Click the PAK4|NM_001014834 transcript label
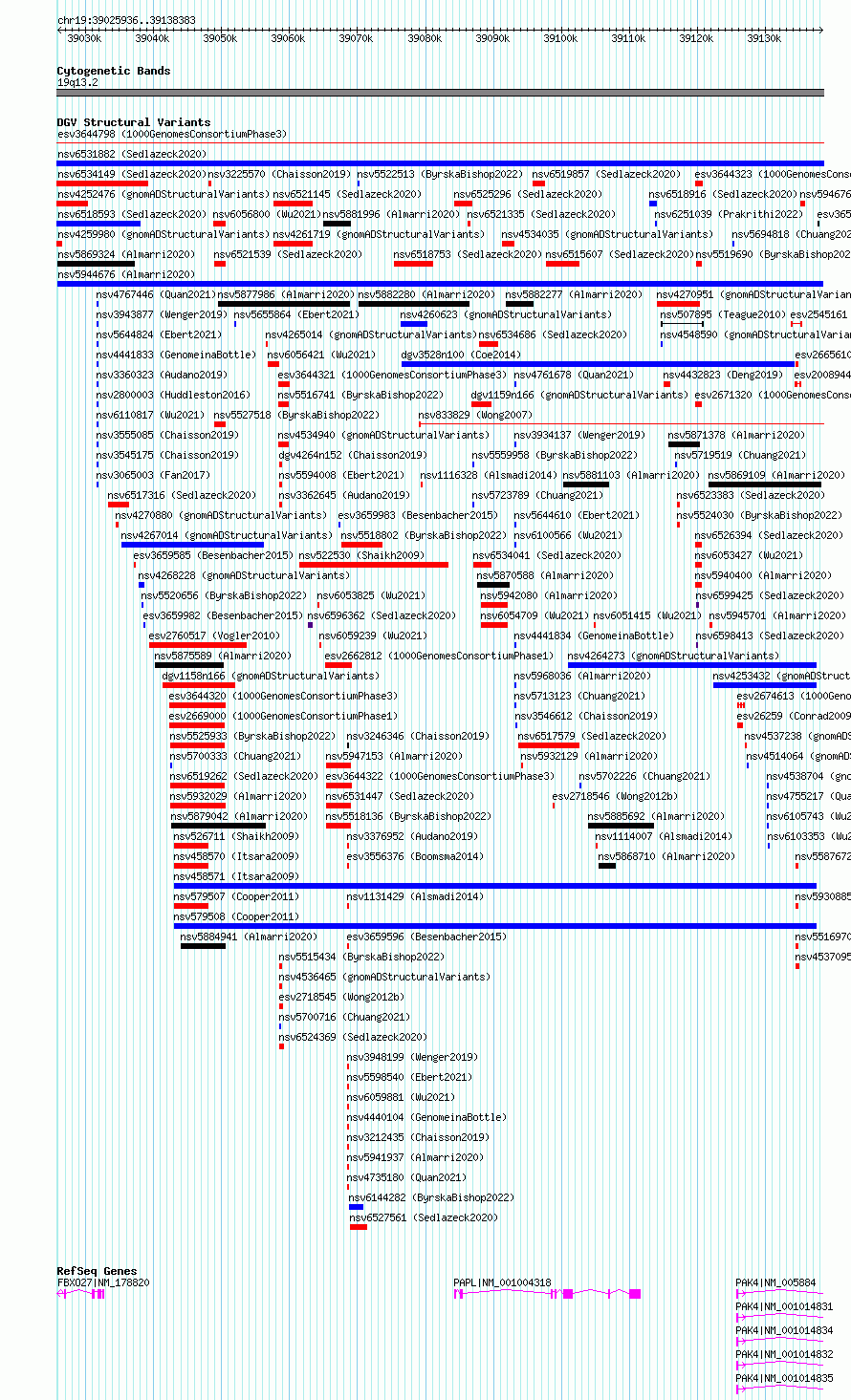The image size is (851, 1400). pyautogui.click(x=784, y=1330)
